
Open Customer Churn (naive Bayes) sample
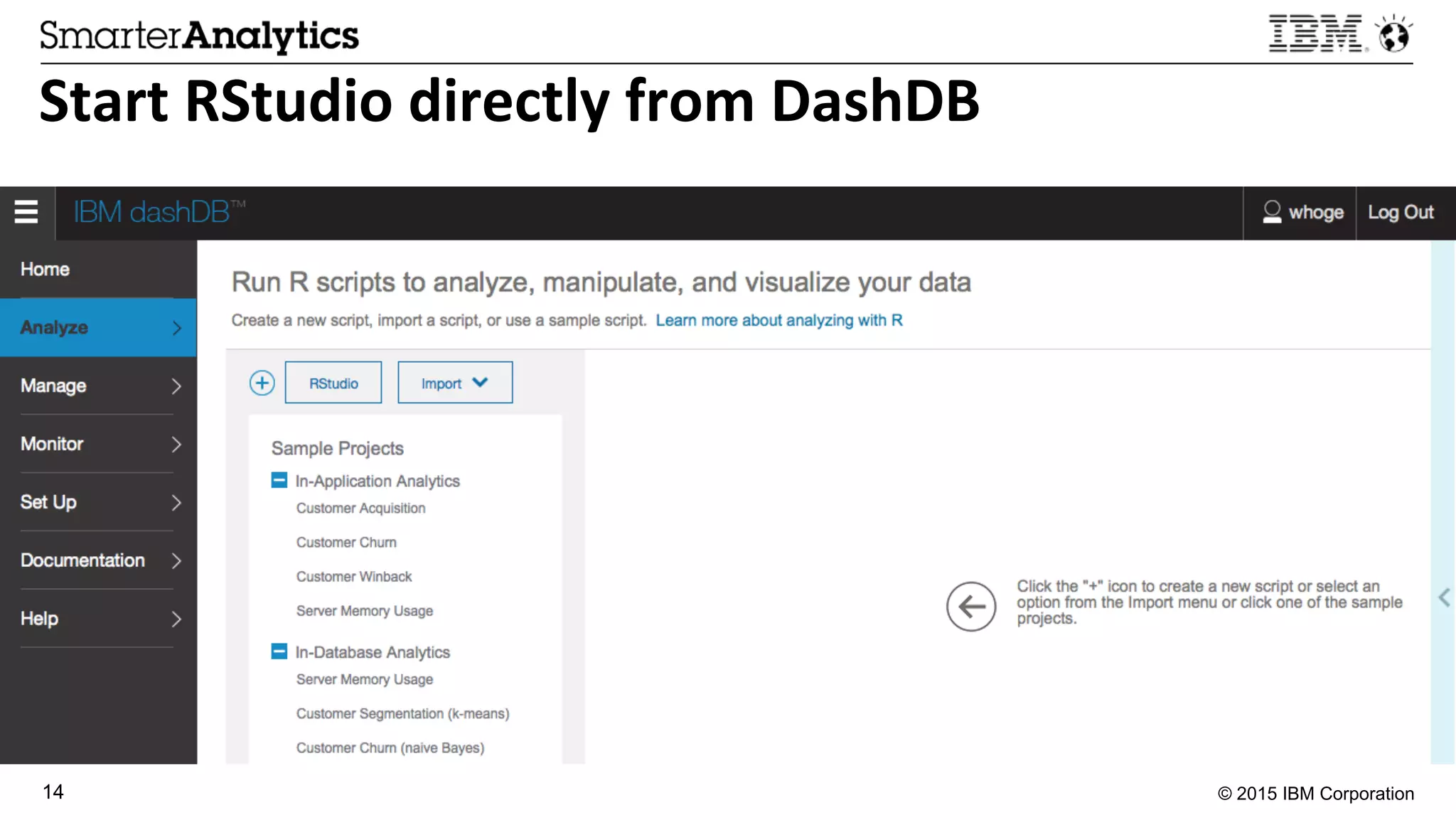tap(390, 747)
